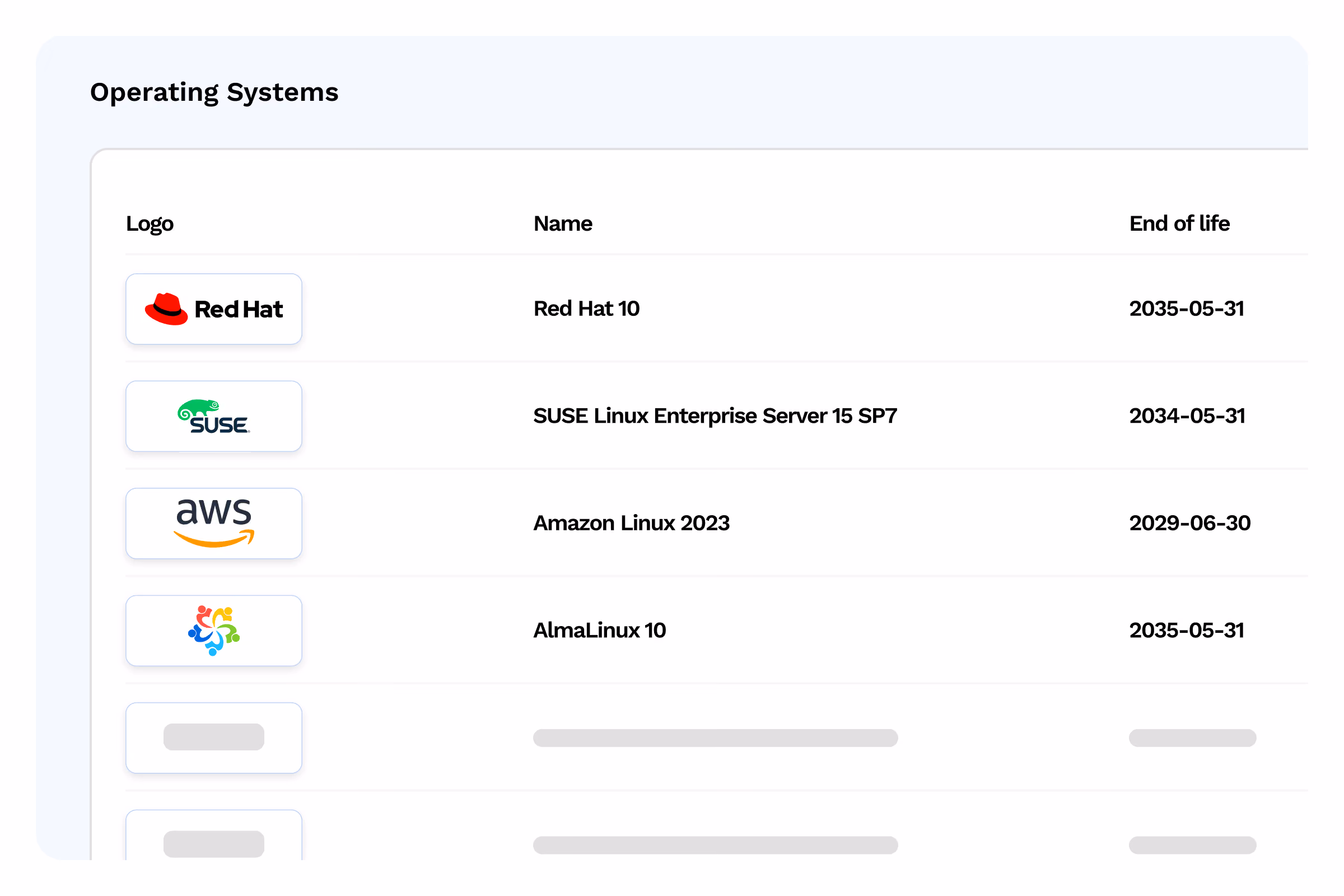Image resolution: width=1344 pixels, height=896 pixels.
Task: Click the Red Hat 10 end-of-life date
Action: [x=1187, y=309]
